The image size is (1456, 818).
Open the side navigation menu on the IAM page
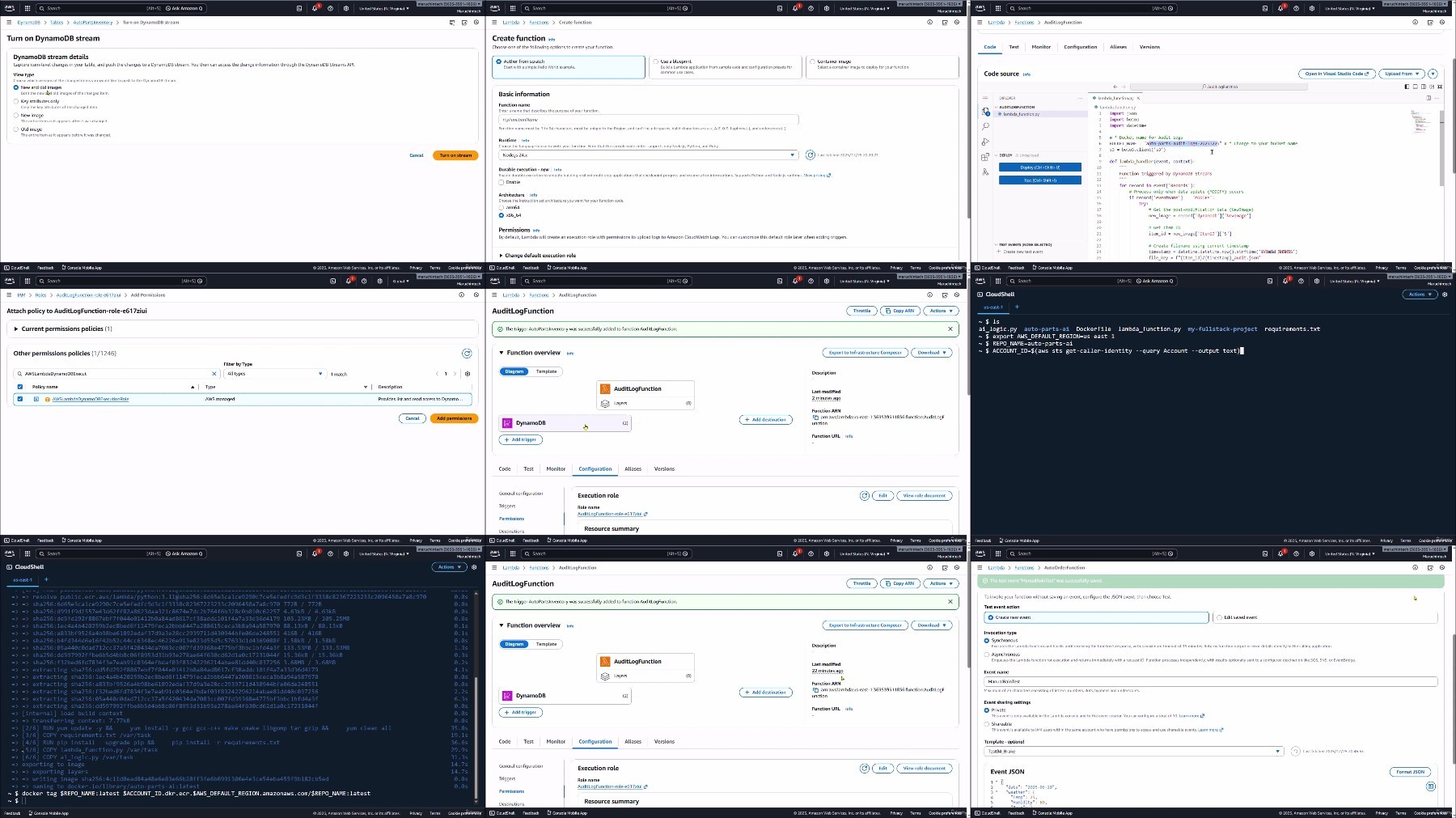pyautogui.click(x=8, y=295)
